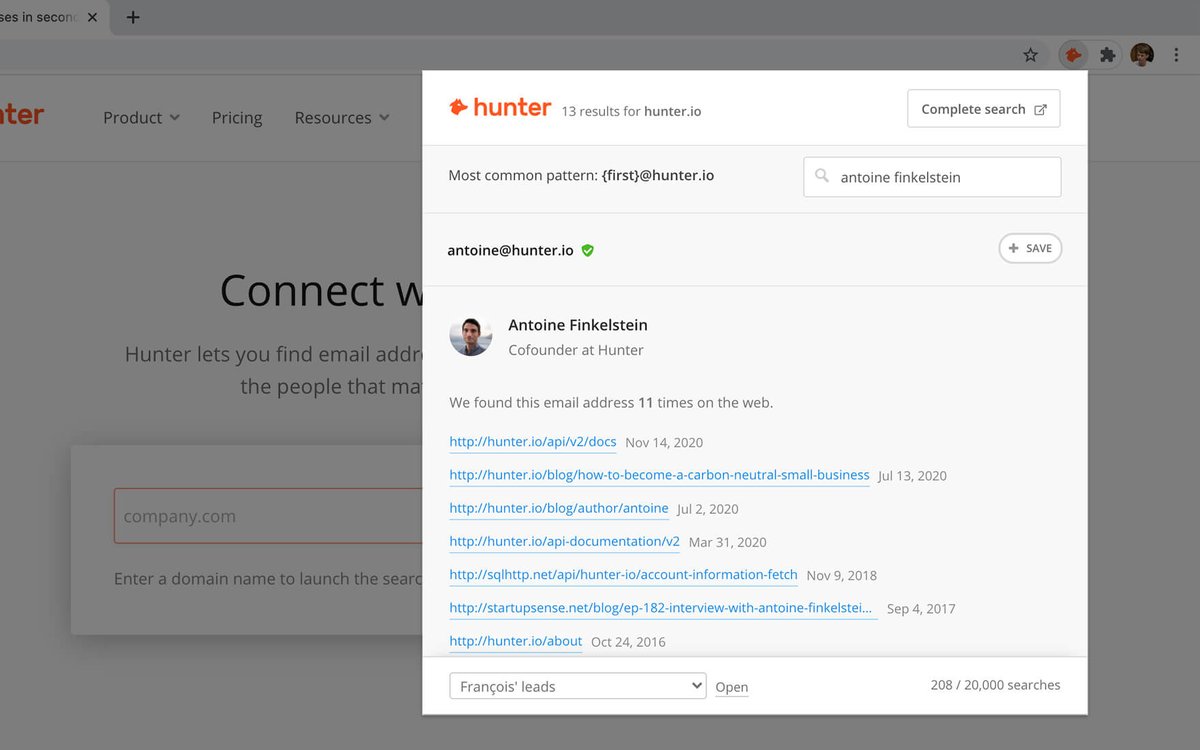Open the hunter.io/api-documentation/v2 link
1200x750 pixels.
(x=564, y=541)
